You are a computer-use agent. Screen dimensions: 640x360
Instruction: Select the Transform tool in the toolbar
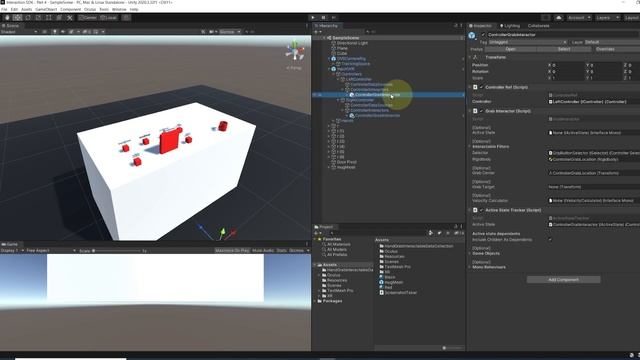coord(59,18)
